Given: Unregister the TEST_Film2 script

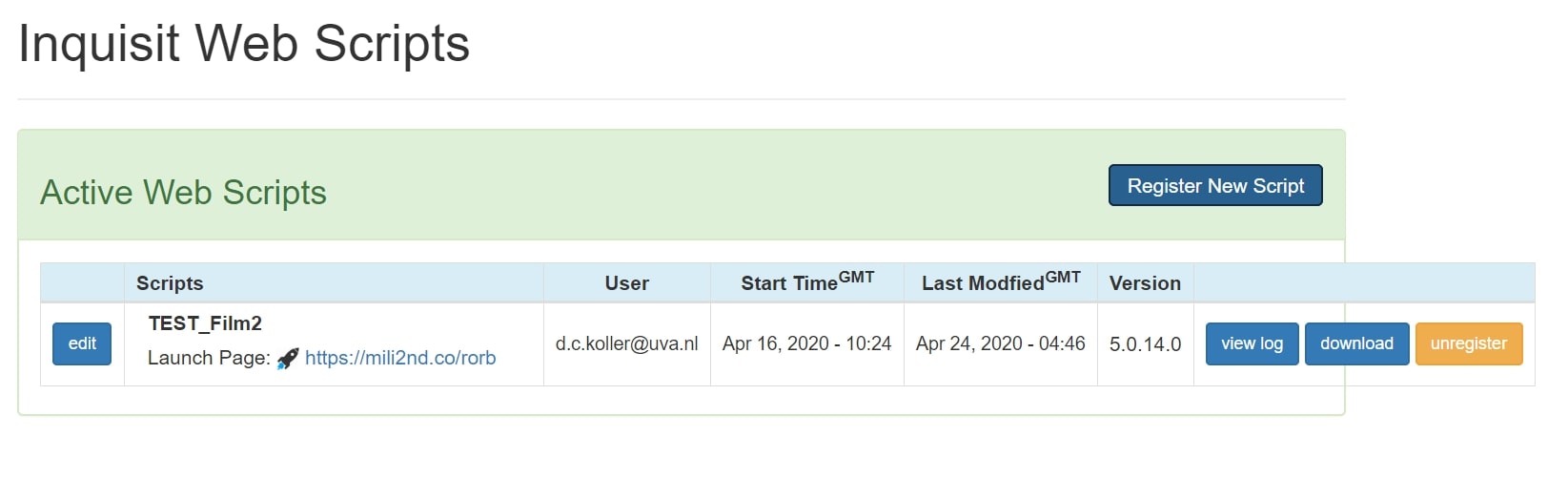Looking at the screenshot, I should pos(1469,343).
